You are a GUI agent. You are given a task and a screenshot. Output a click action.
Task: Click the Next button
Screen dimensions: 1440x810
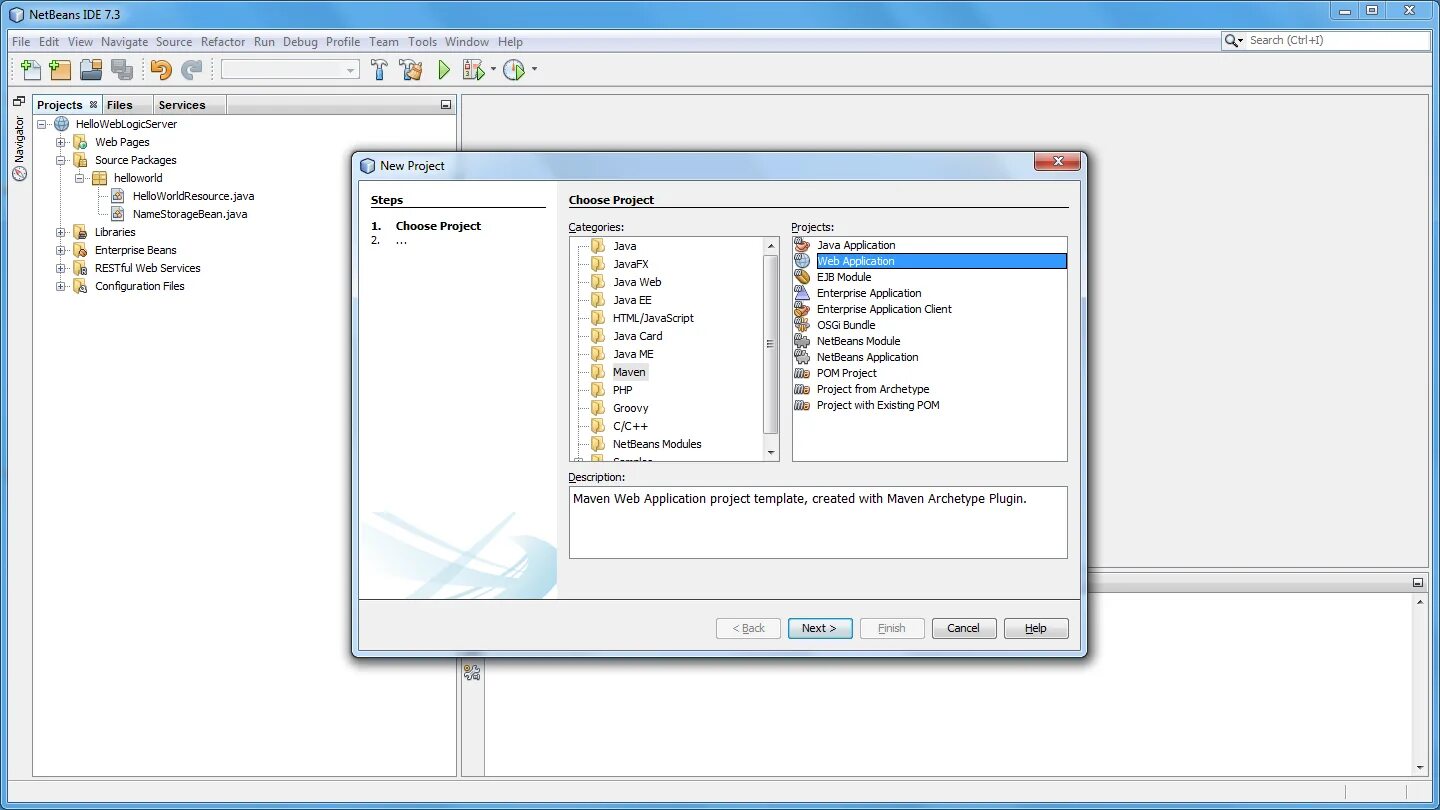pos(820,628)
